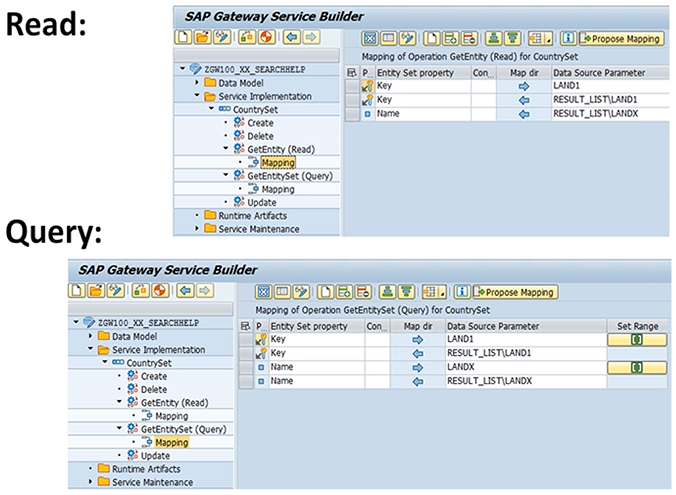Click the map direction arrow for LAND1 in the Read table
676x495 pixels.
click(x=522, y=87)
